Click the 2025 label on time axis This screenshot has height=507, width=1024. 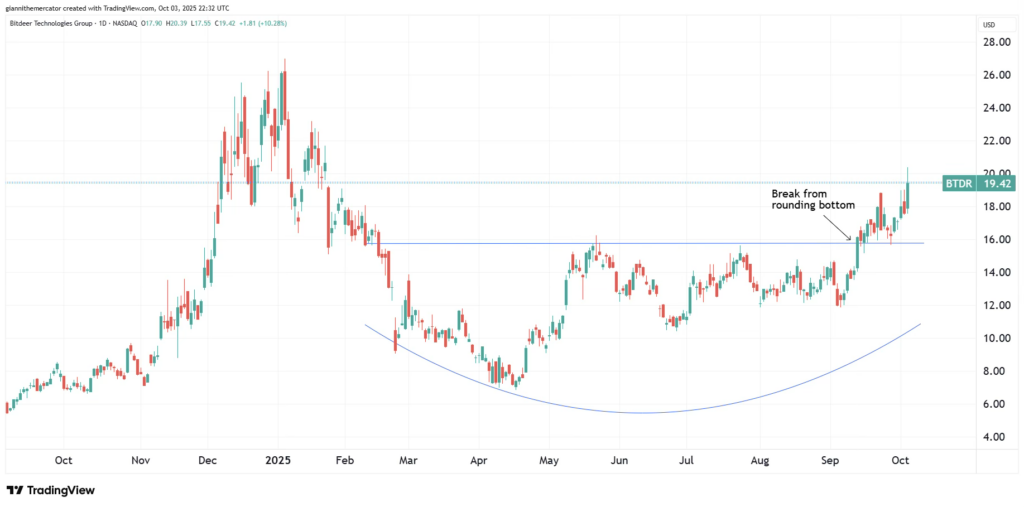[273, 461]
